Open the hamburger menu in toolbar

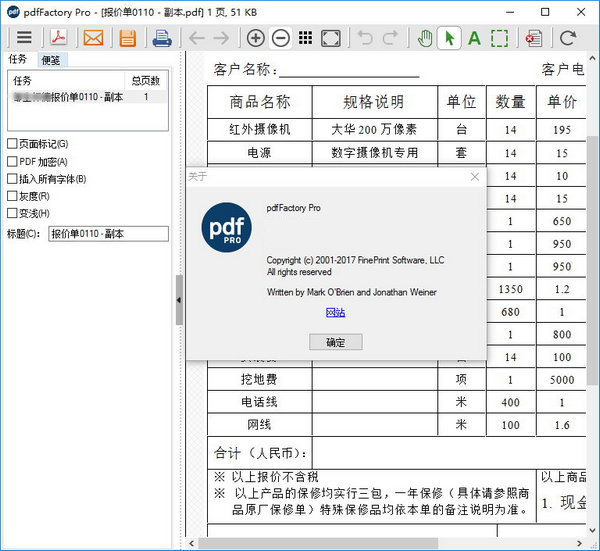(23, 39)
